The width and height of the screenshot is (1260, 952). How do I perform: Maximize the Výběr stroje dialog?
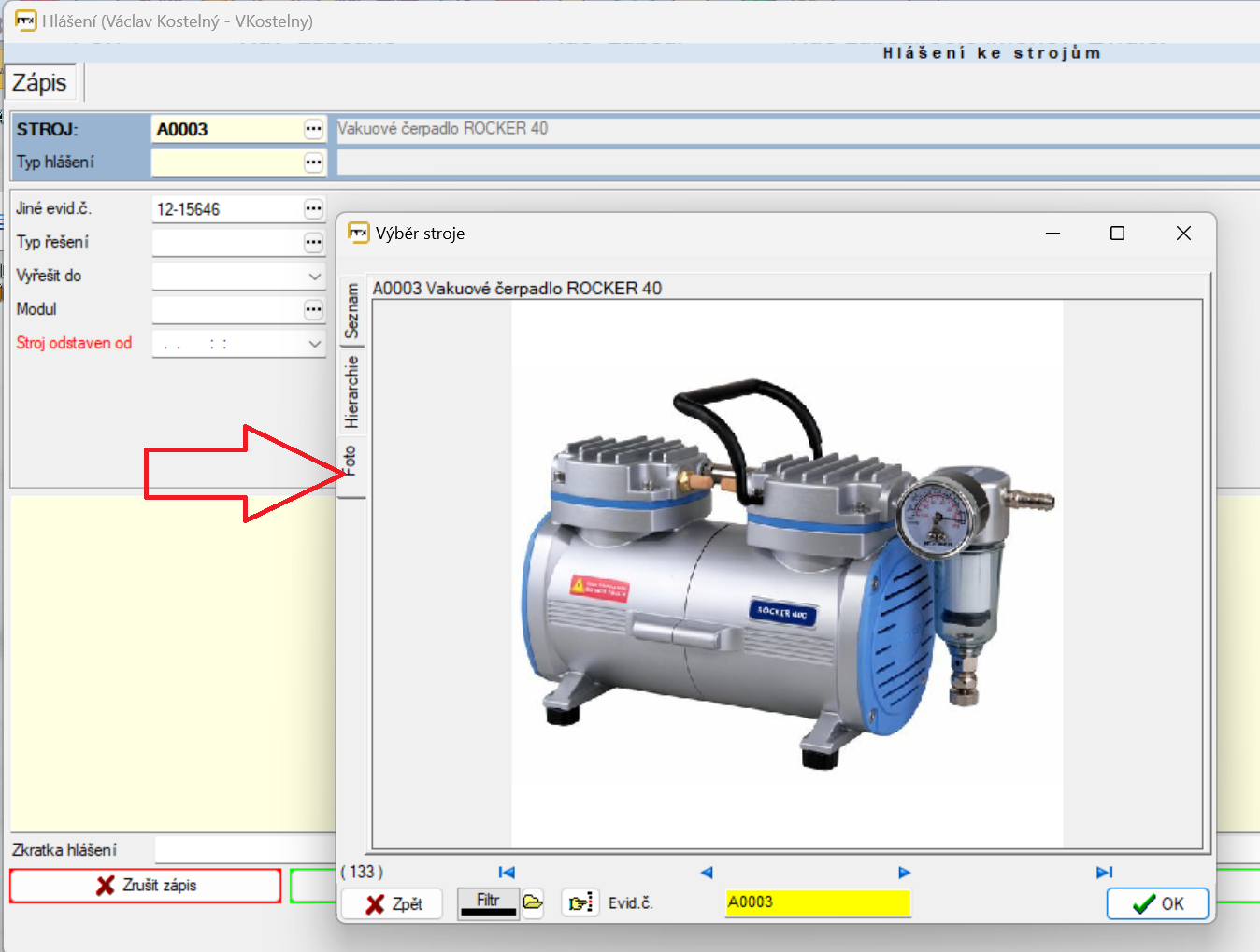click(x=1117, y=234)
